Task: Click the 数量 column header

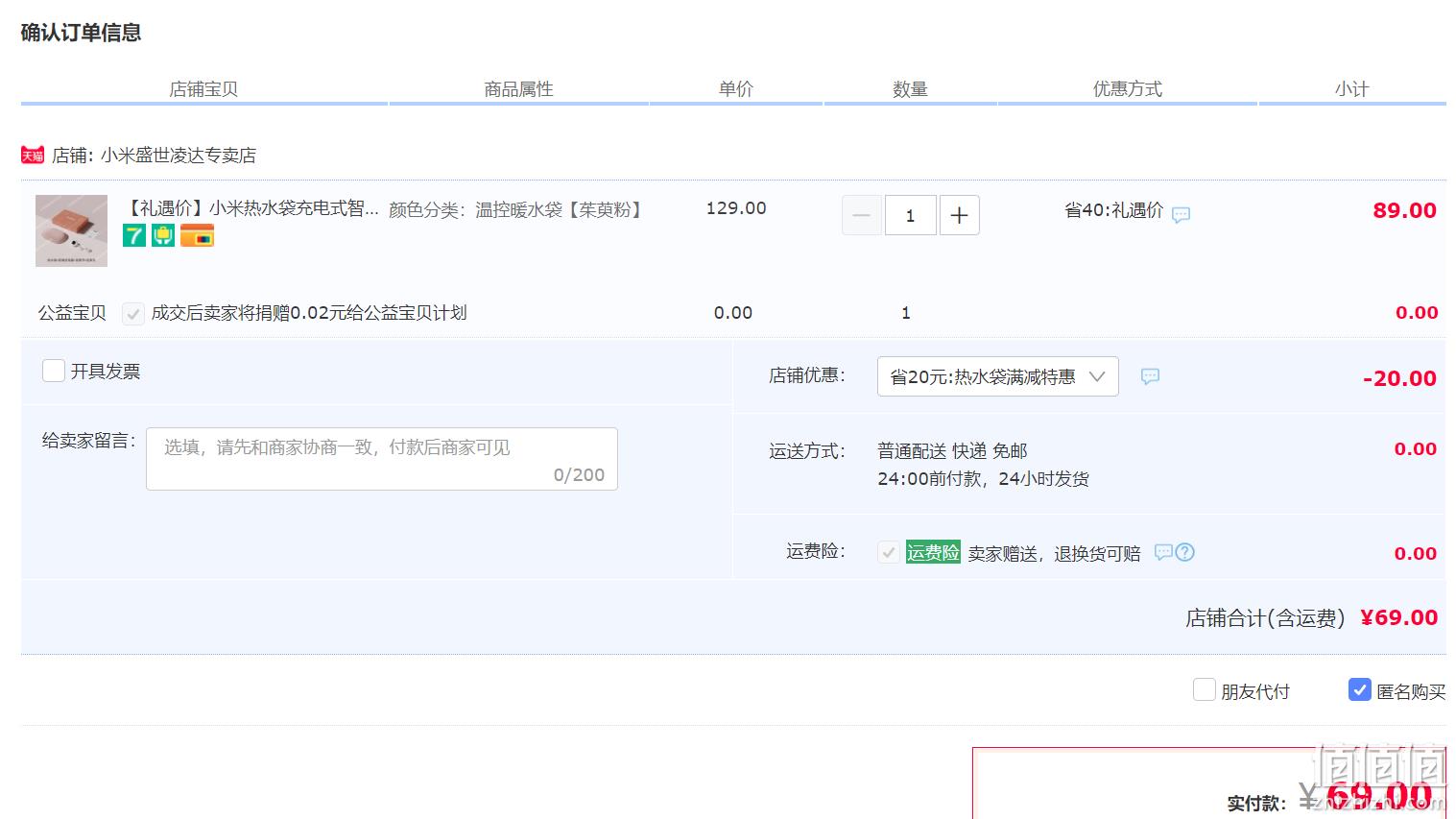Action: point(910,89)
